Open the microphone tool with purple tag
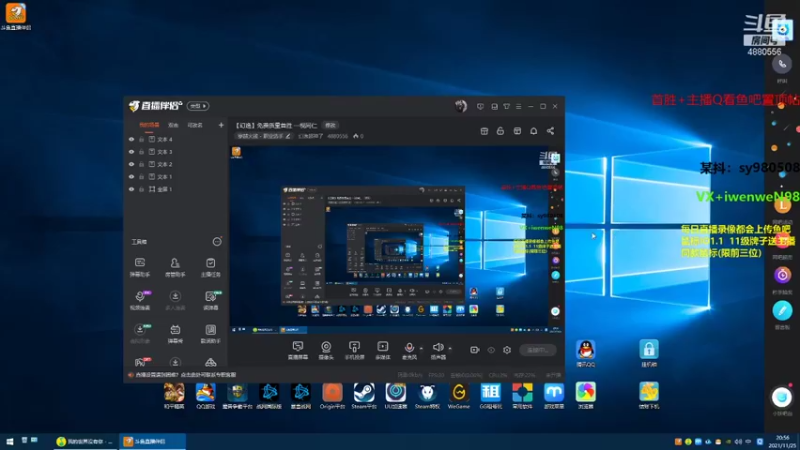The width and height of the screenshot is (800, 450). [x=140, y=300]
